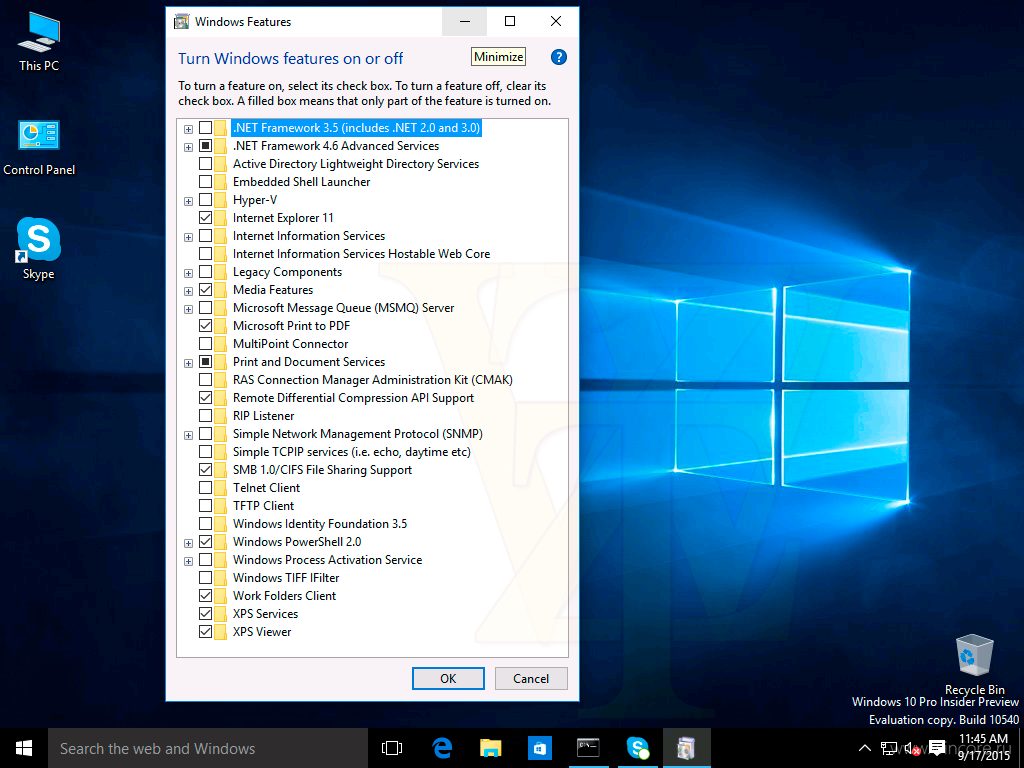
Task: Select the Embedded Shell Launcher row text
Action: (x=301, y=182)
